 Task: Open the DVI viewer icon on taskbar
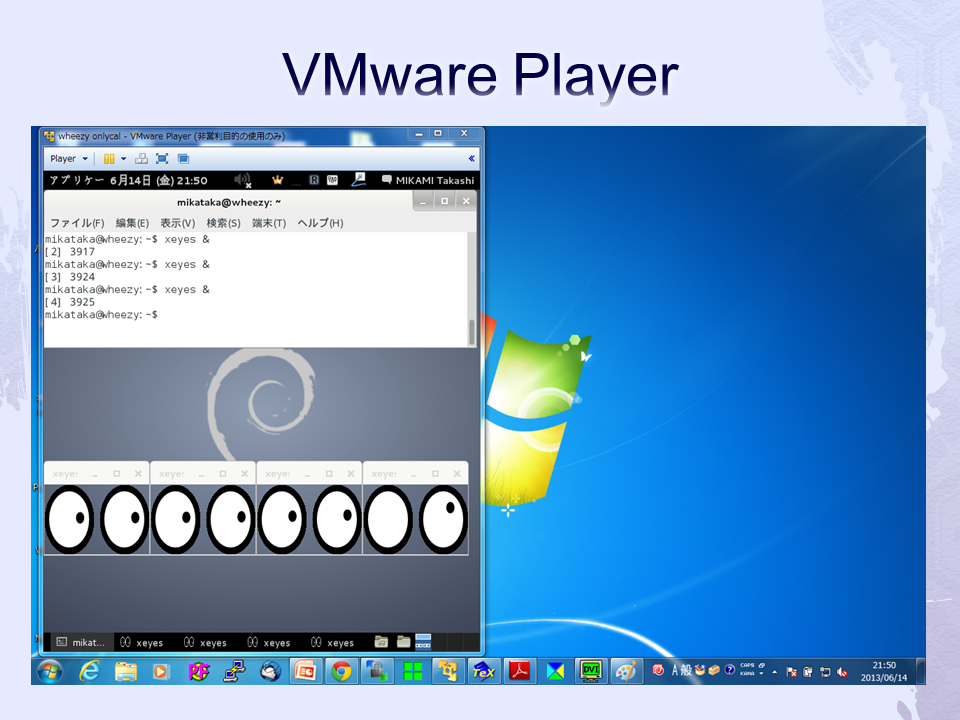tap(591, 672)
